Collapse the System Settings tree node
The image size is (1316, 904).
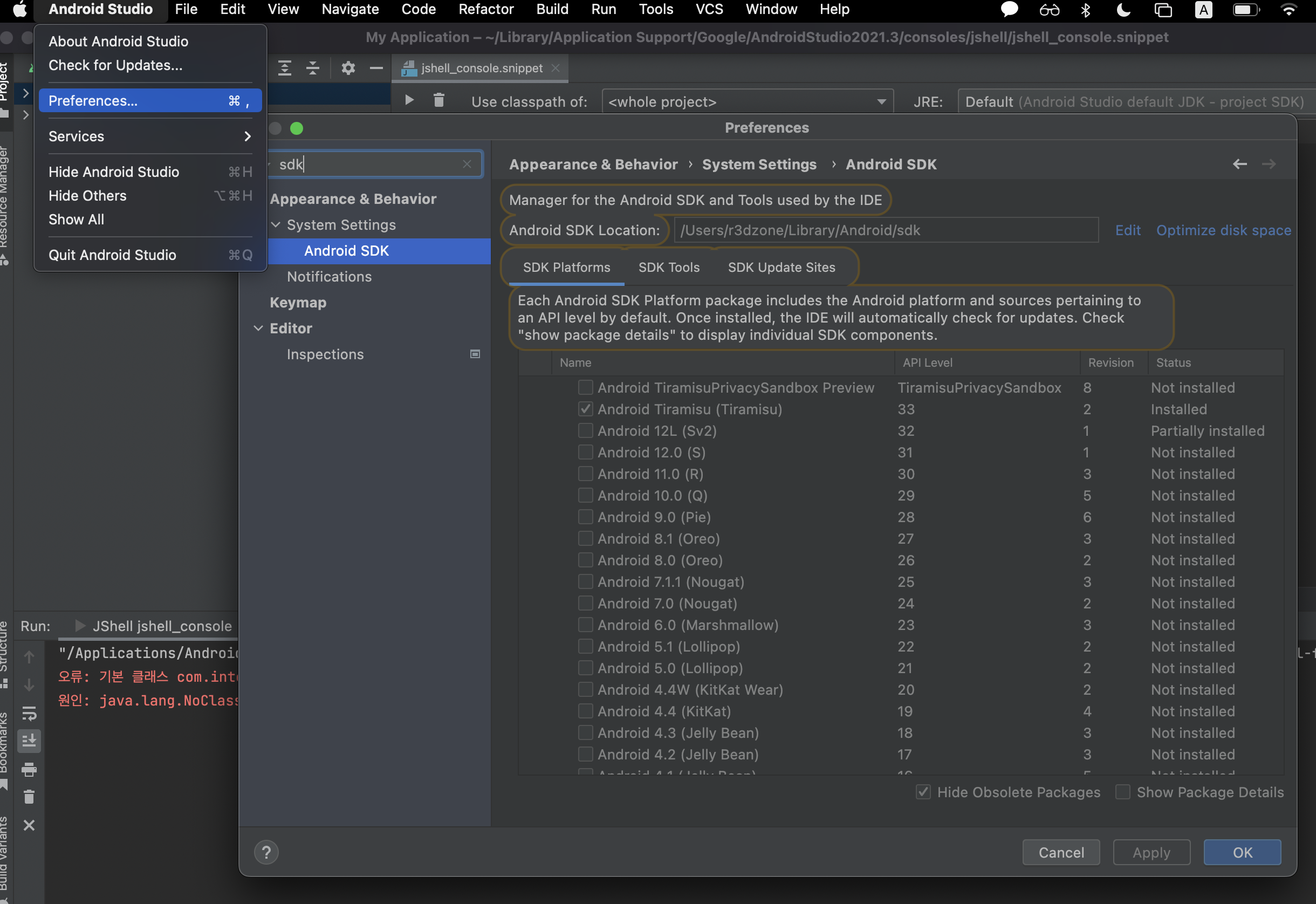(x=276, y=225)
